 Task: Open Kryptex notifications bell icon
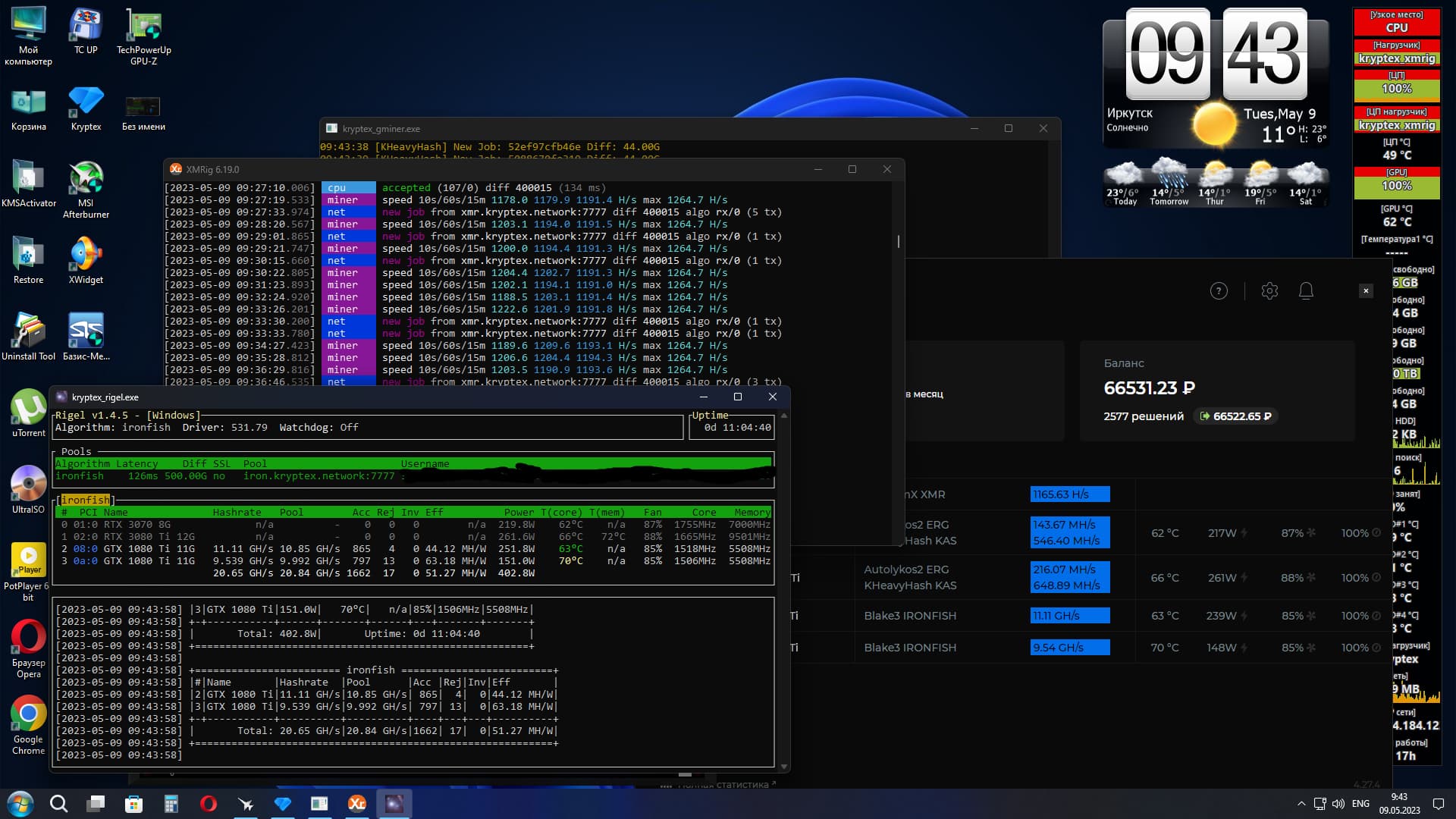tap(1306, 291)
